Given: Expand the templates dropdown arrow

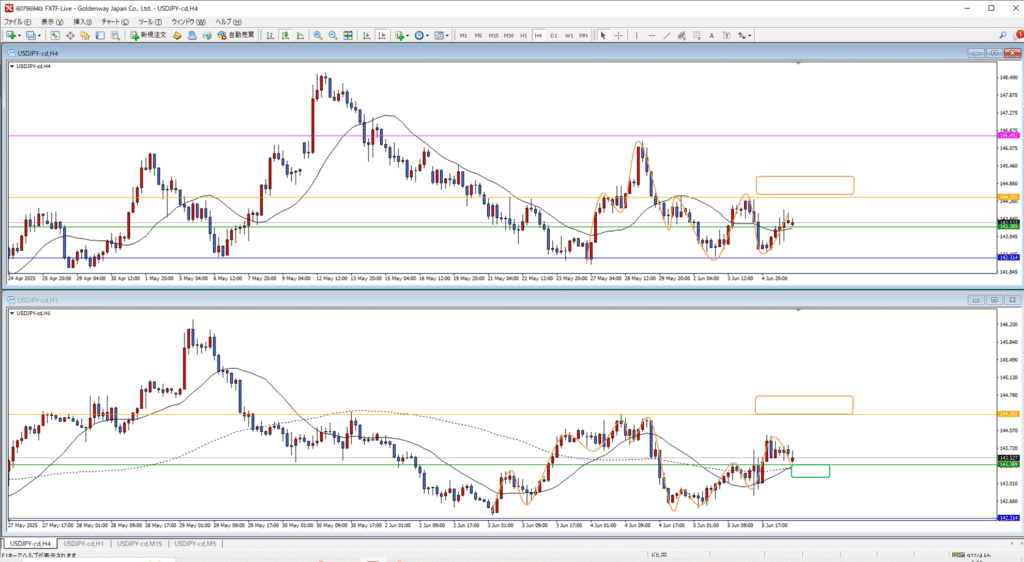Looking at the screenshot, I should click(x=447, y=35).
